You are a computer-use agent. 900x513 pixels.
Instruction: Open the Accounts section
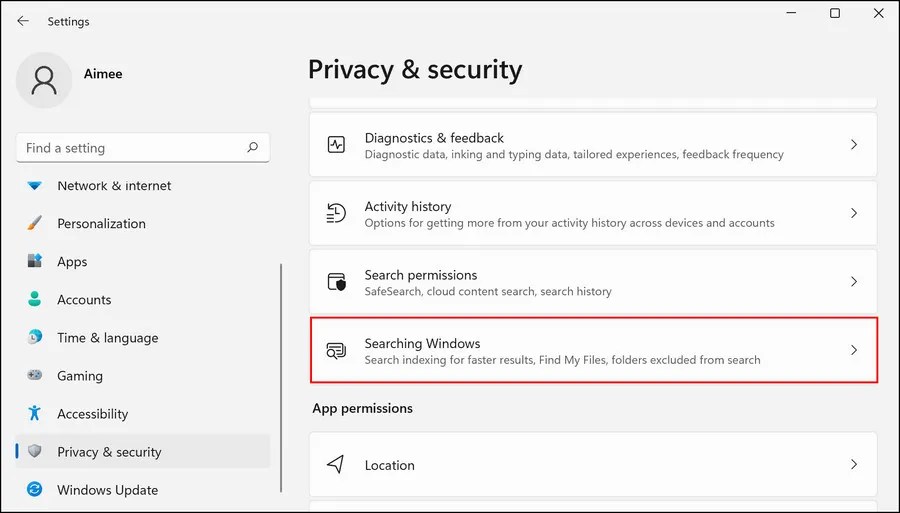(143, 299)
